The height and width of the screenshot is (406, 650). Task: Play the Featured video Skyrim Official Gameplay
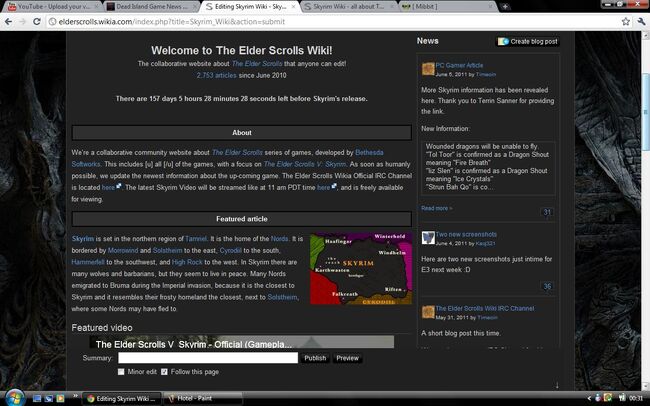(x=242, y=342)
